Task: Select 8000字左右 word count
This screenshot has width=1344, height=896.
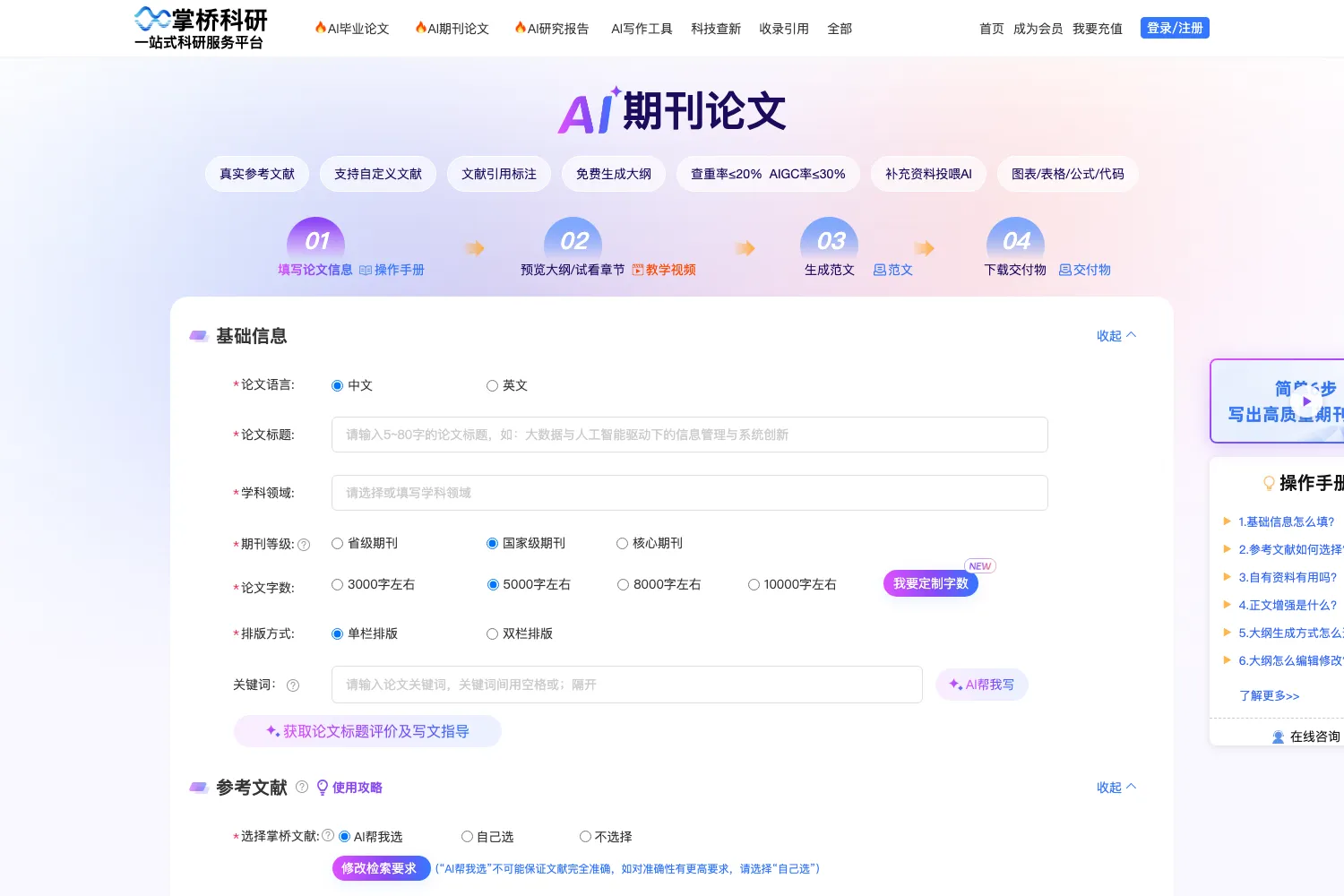Action: click(623, 585)
